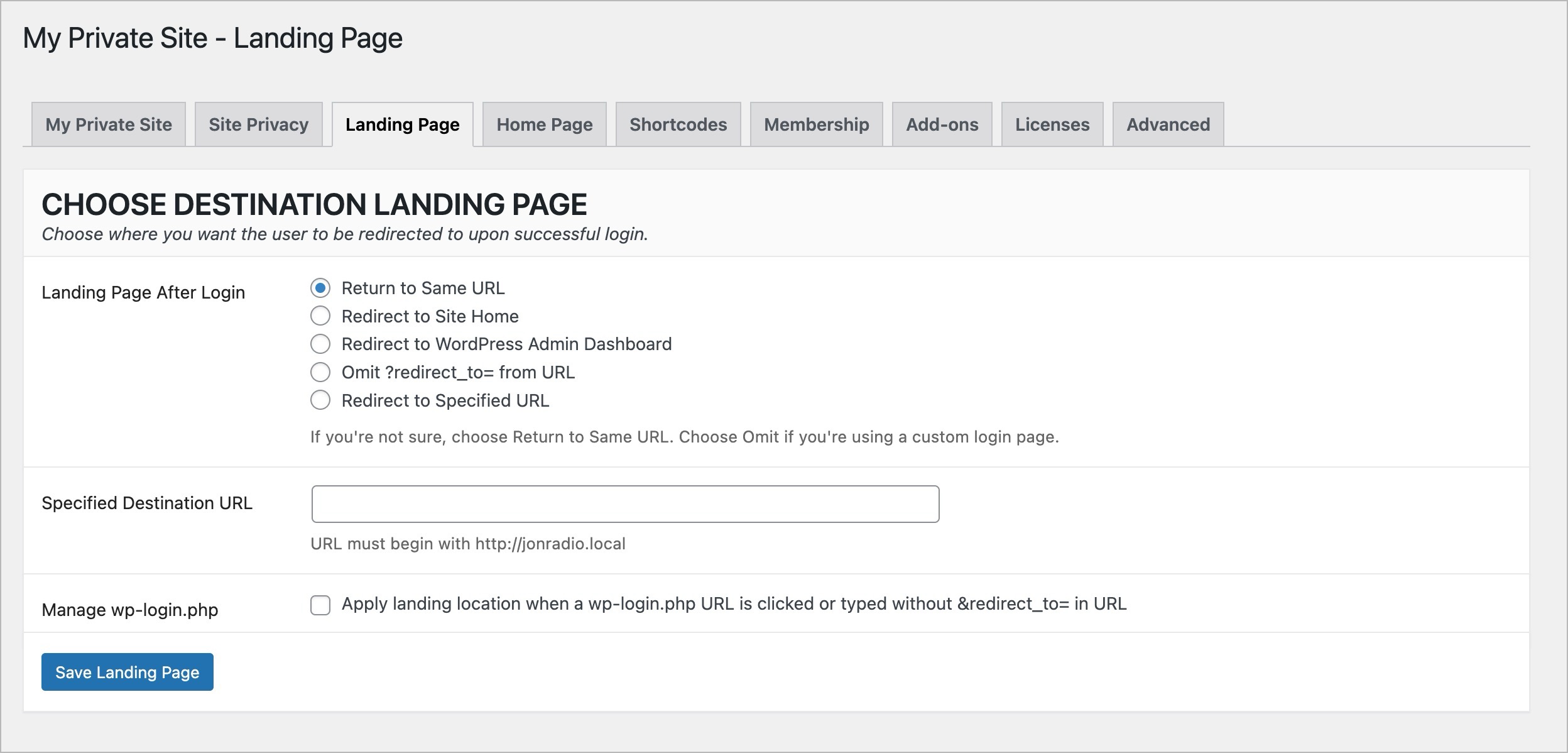Viewport: 1568px width, 753px height.
Task: Re-select the Landing Page tab
Action: click(403, 124)
